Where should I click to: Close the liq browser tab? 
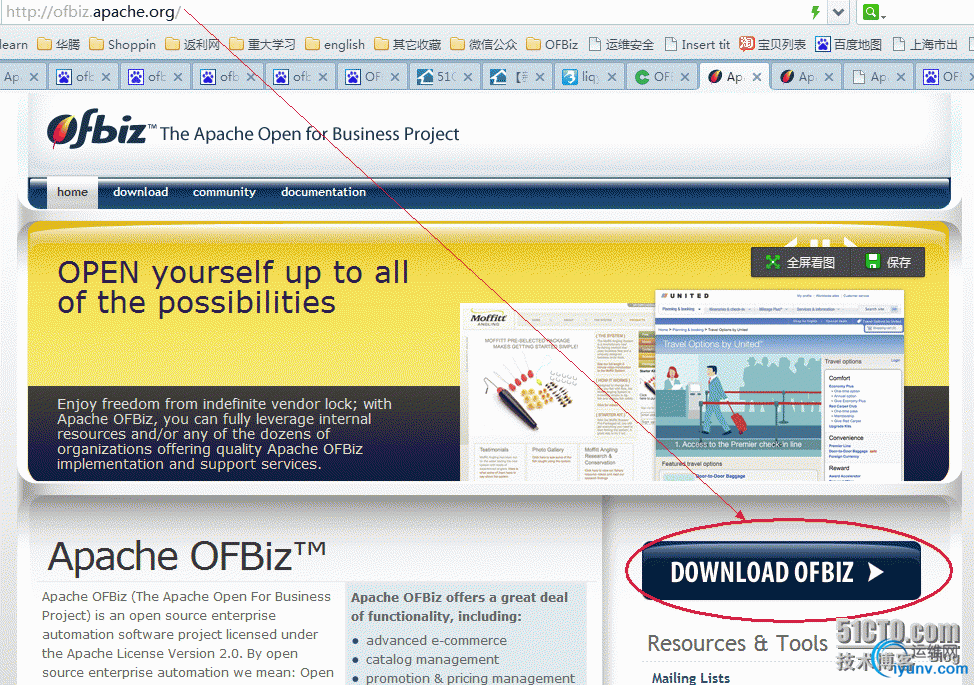[612, 77]
